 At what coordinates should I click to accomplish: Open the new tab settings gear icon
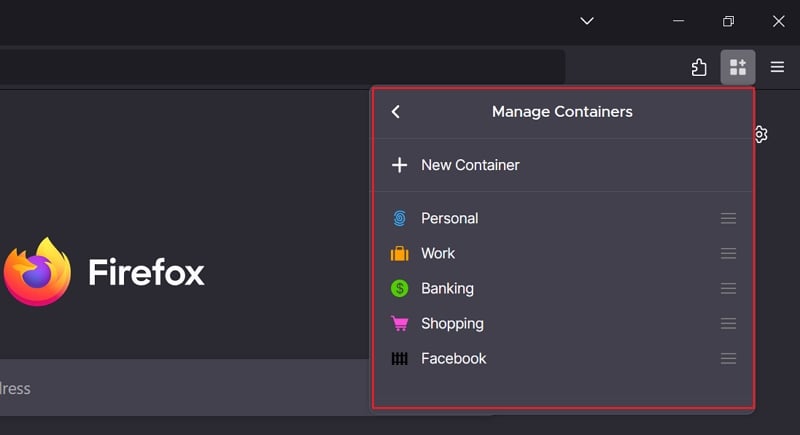[761, 135]
